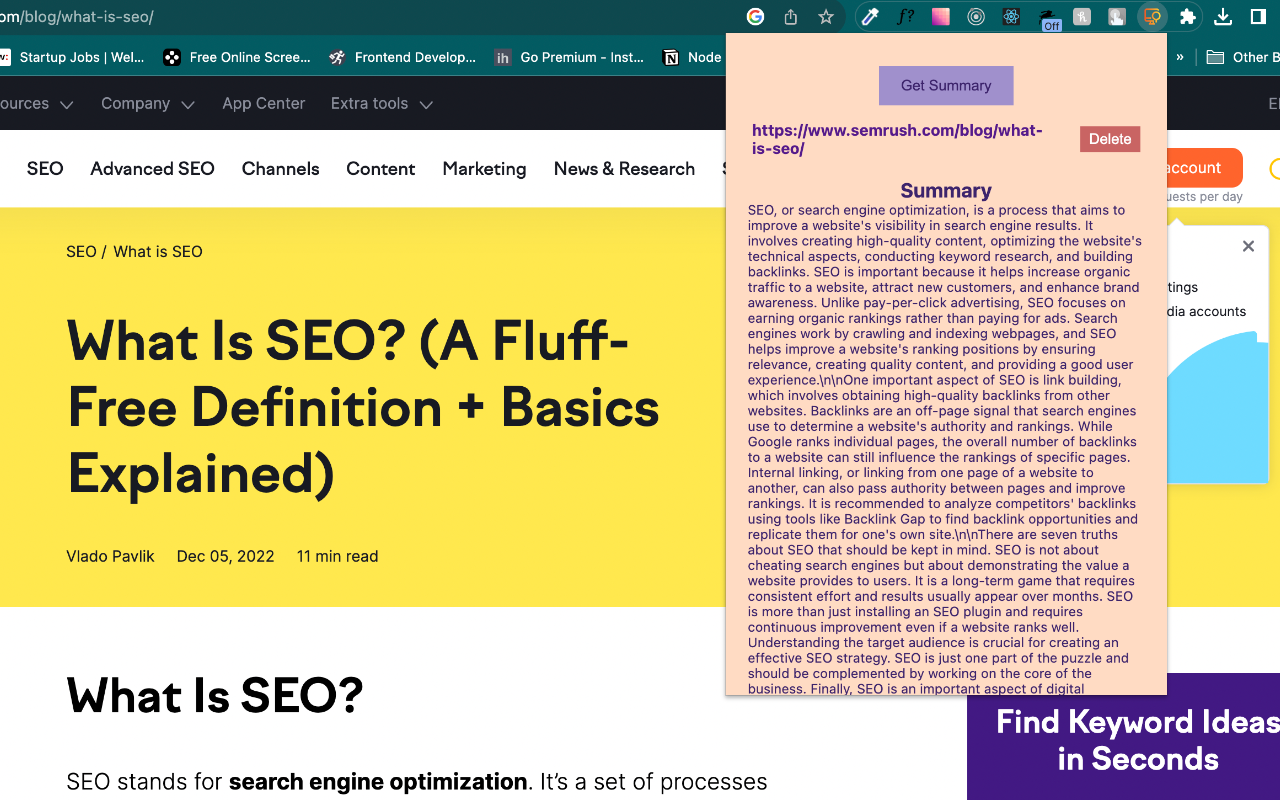Expand the Company dropdown menu
This screenshot has height=800, width=1280.
pos(148,104)
